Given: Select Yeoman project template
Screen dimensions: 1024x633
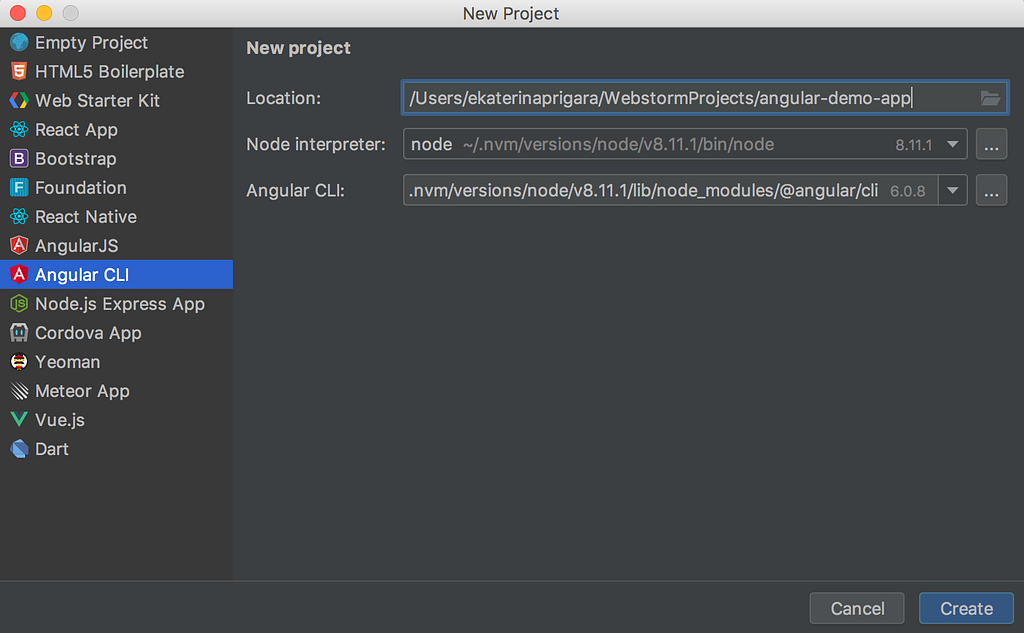Looking at the screenshot, I should tap(67, 362).
